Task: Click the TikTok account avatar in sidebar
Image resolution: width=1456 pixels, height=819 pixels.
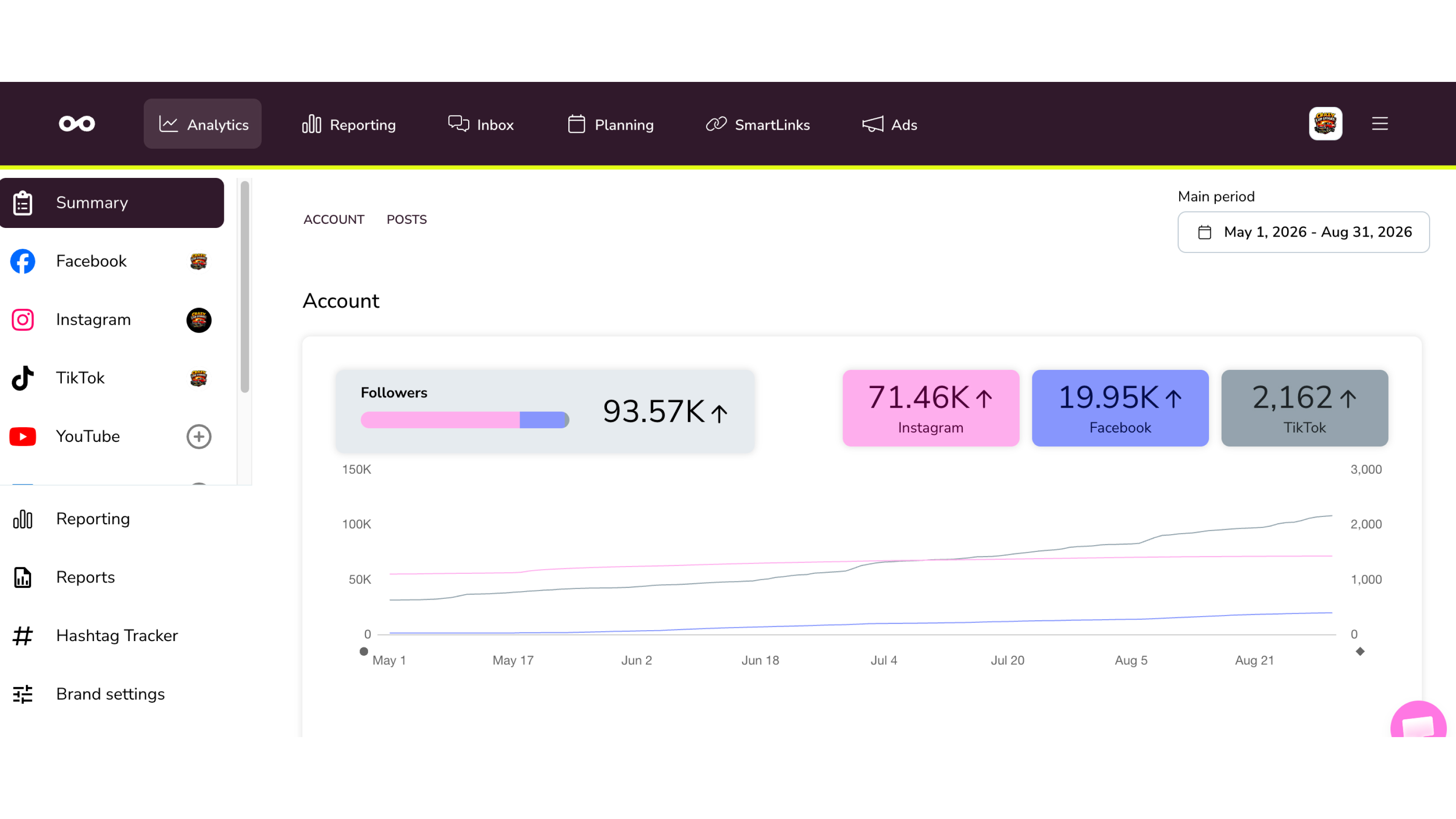Action: (198, 378)
